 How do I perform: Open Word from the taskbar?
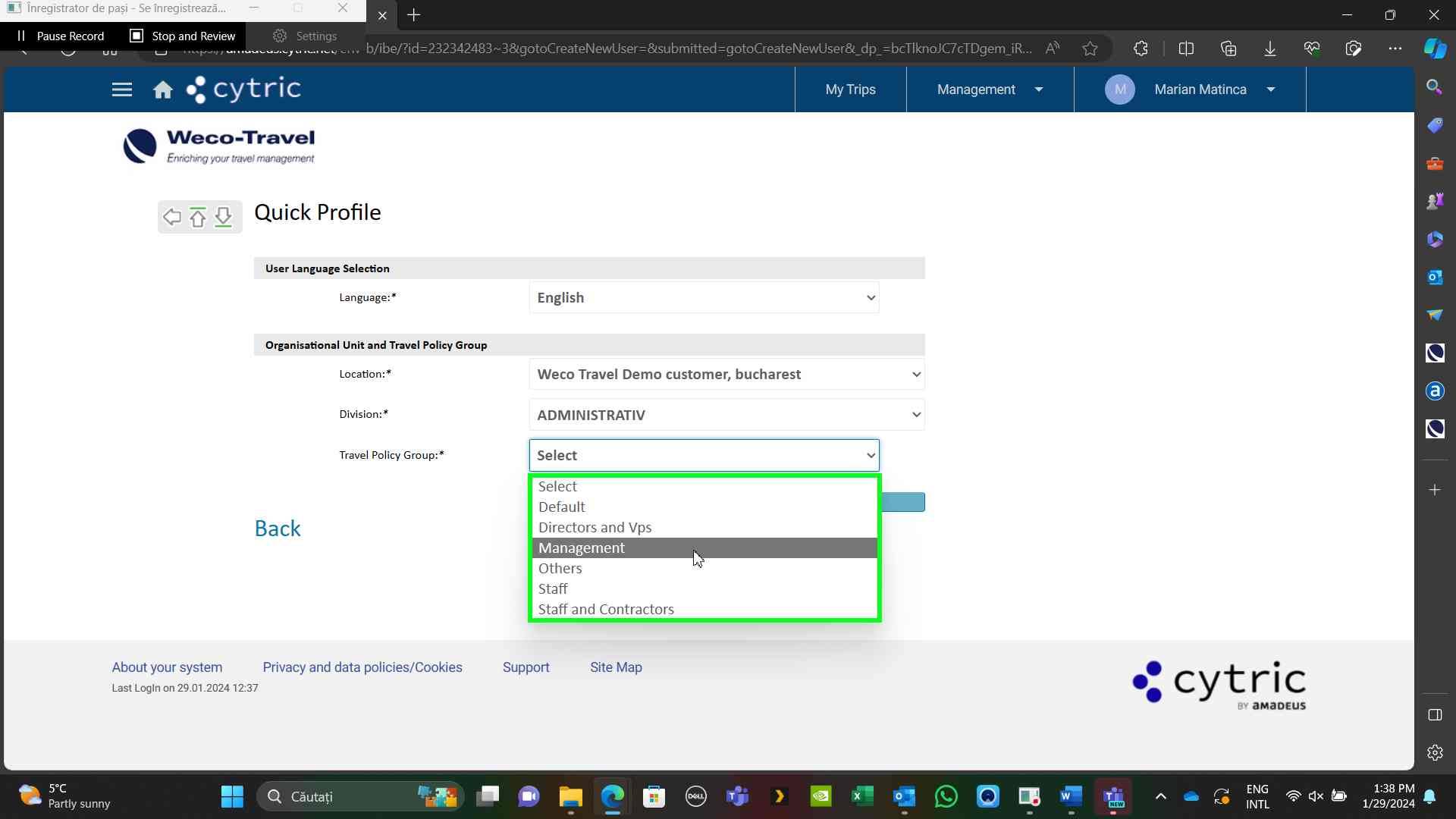[1071, 796]
